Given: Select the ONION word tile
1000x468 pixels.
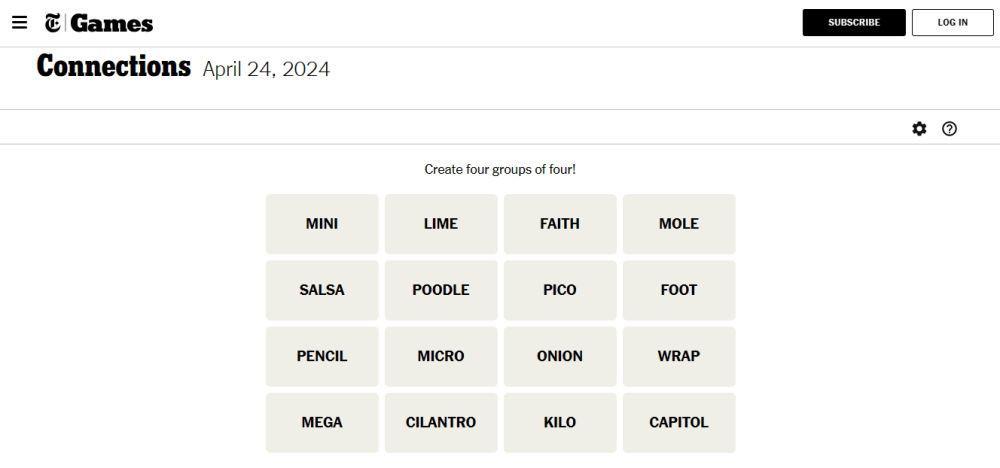Looking at the screenshot, I should pos(560,356).
